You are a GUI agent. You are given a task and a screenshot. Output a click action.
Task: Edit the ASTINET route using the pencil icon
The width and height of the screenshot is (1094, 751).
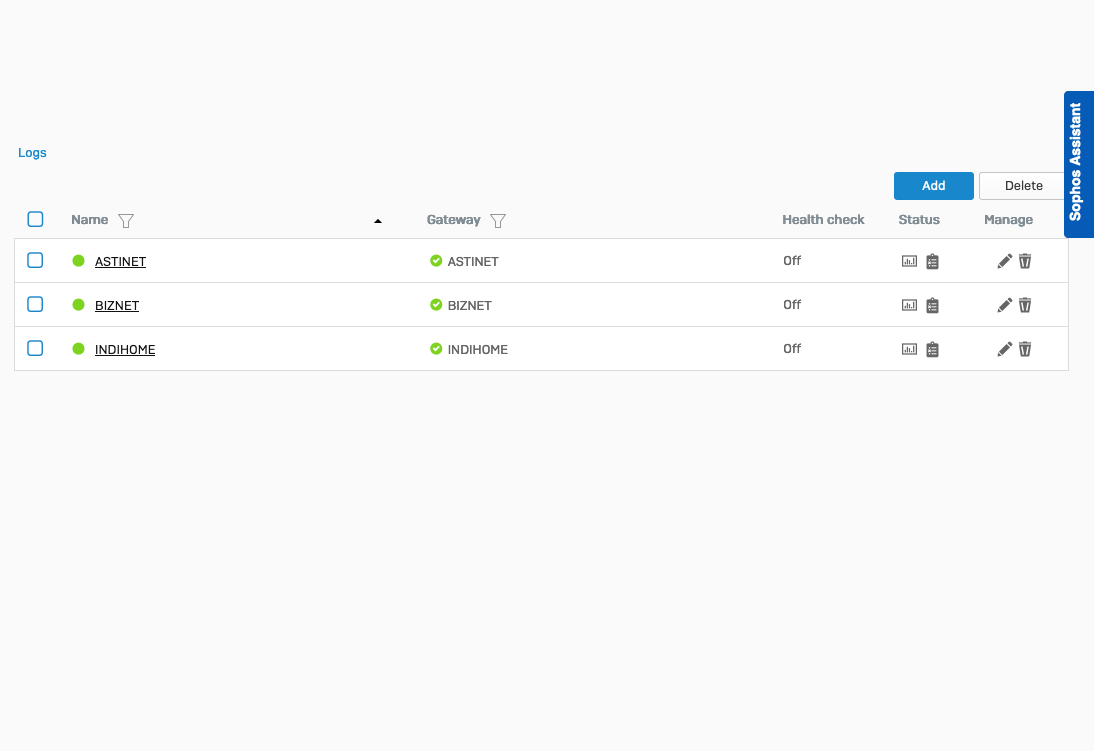1004,261
